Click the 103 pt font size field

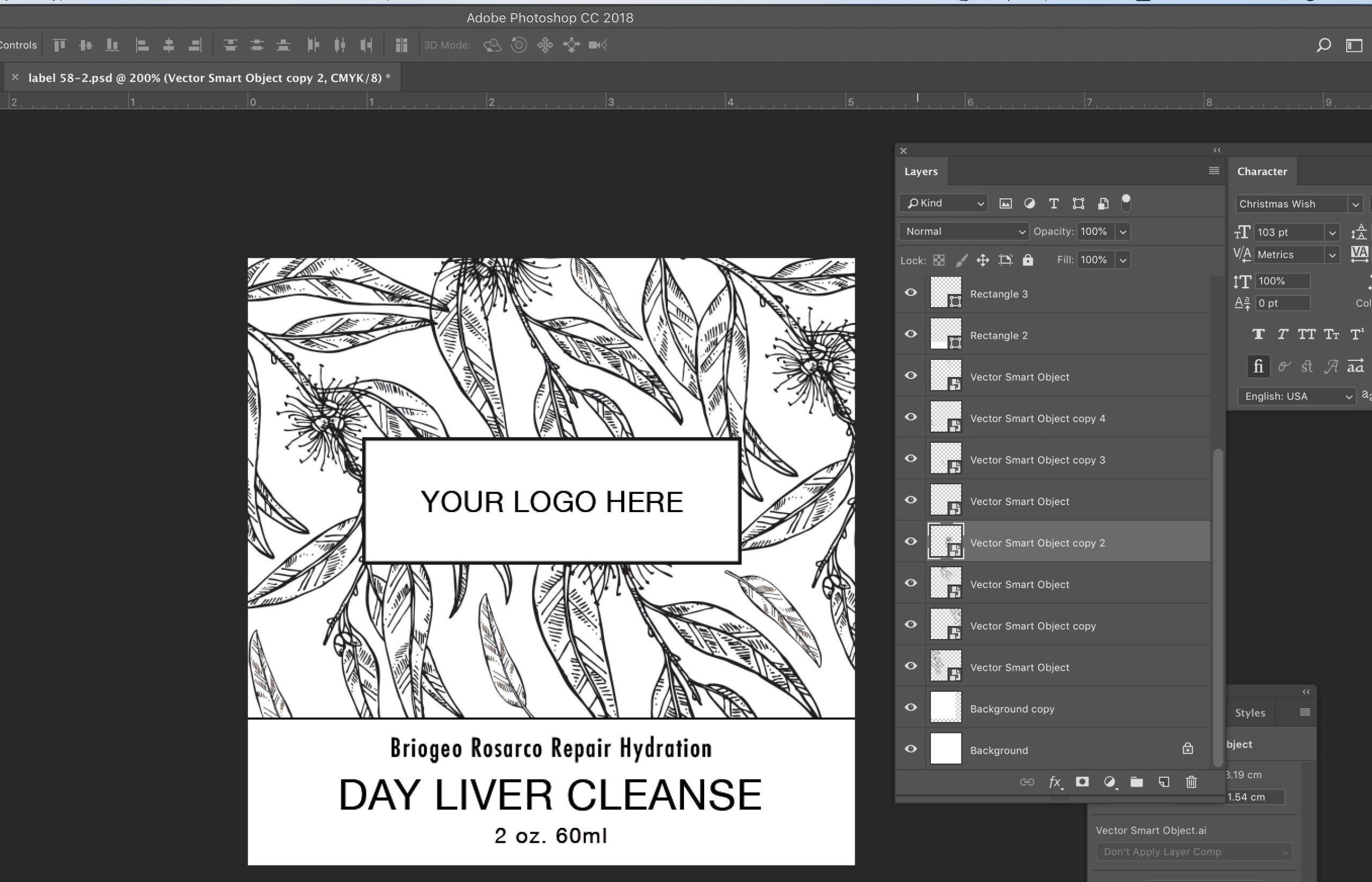[1288, 233]
